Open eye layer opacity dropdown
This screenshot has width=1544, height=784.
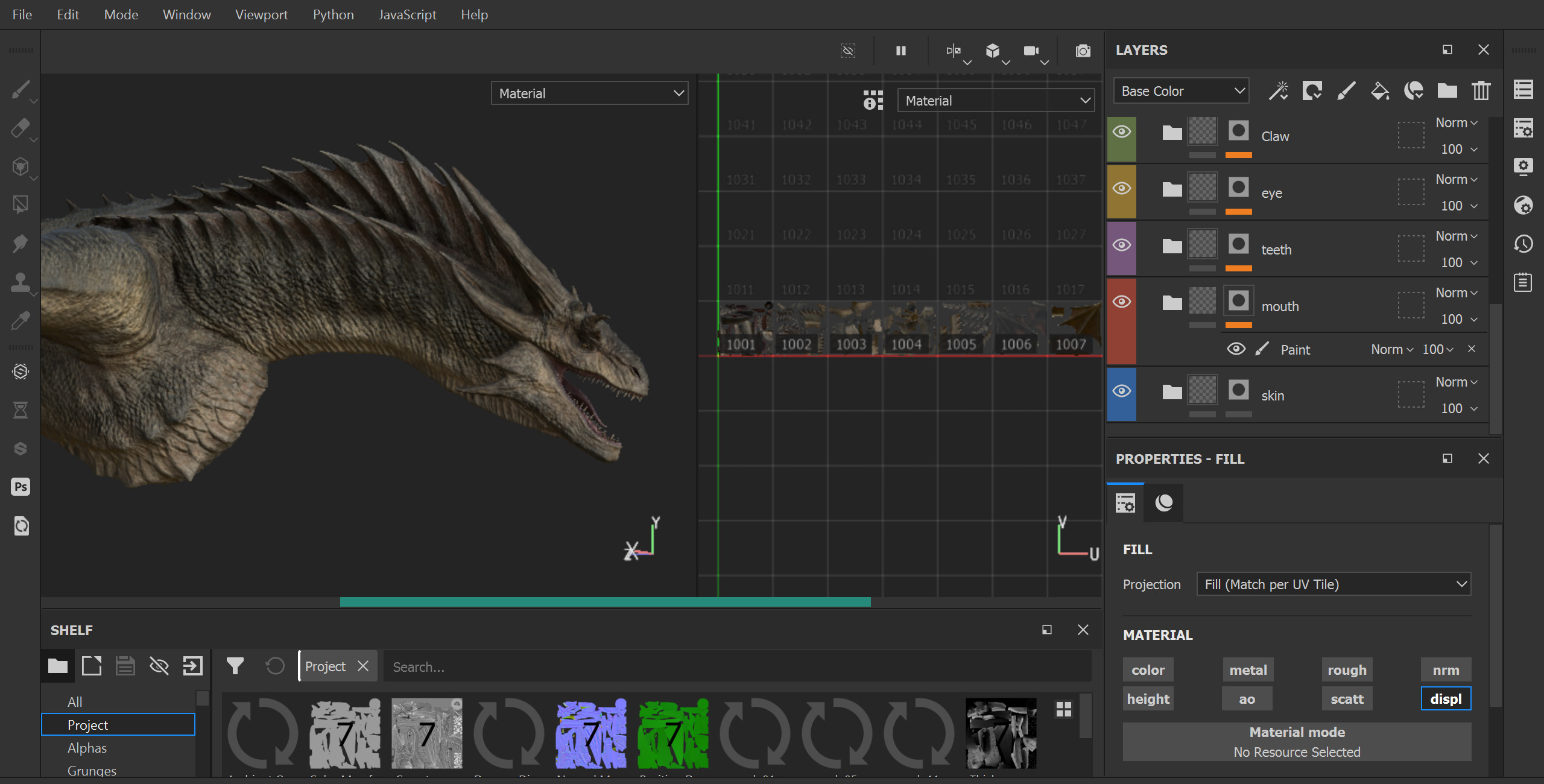click(x=1459, y=206)
